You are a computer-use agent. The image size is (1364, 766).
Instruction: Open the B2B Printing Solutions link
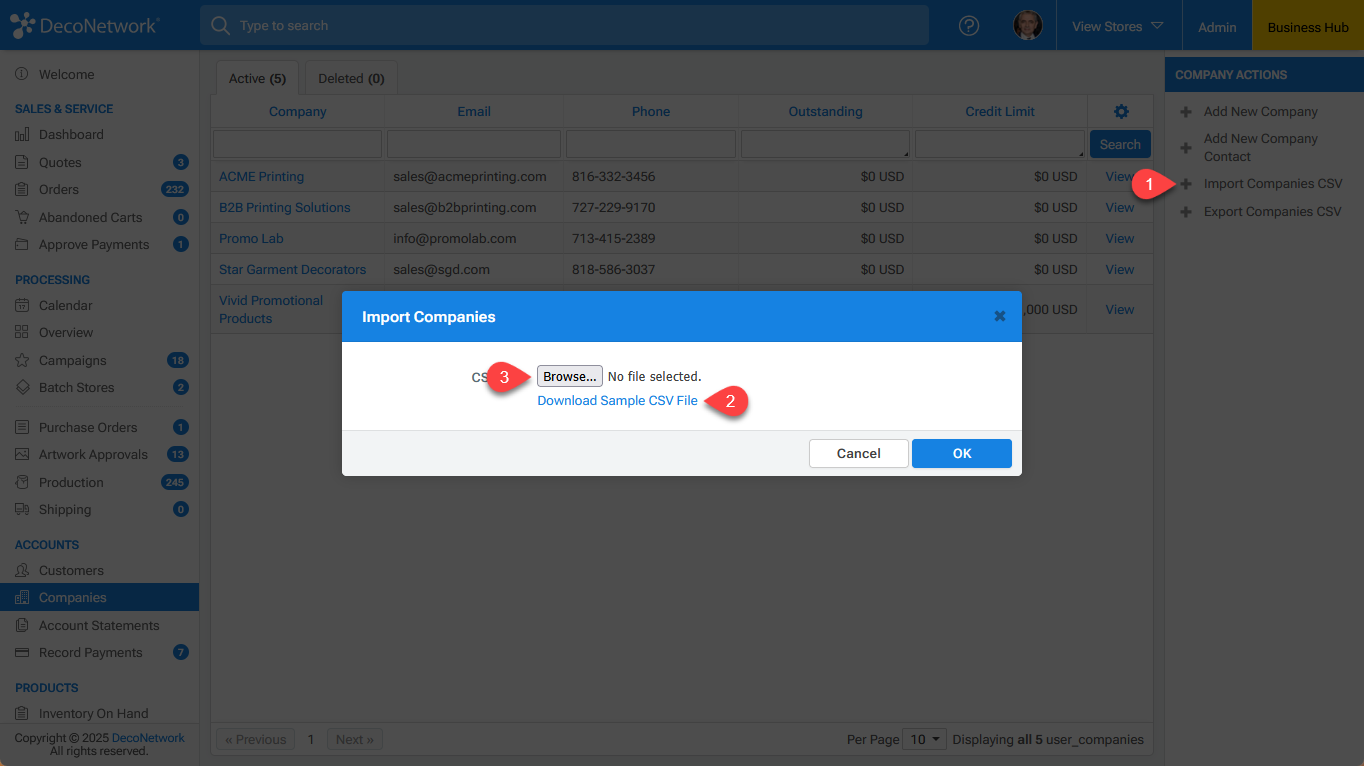click(x=285, y=208)
